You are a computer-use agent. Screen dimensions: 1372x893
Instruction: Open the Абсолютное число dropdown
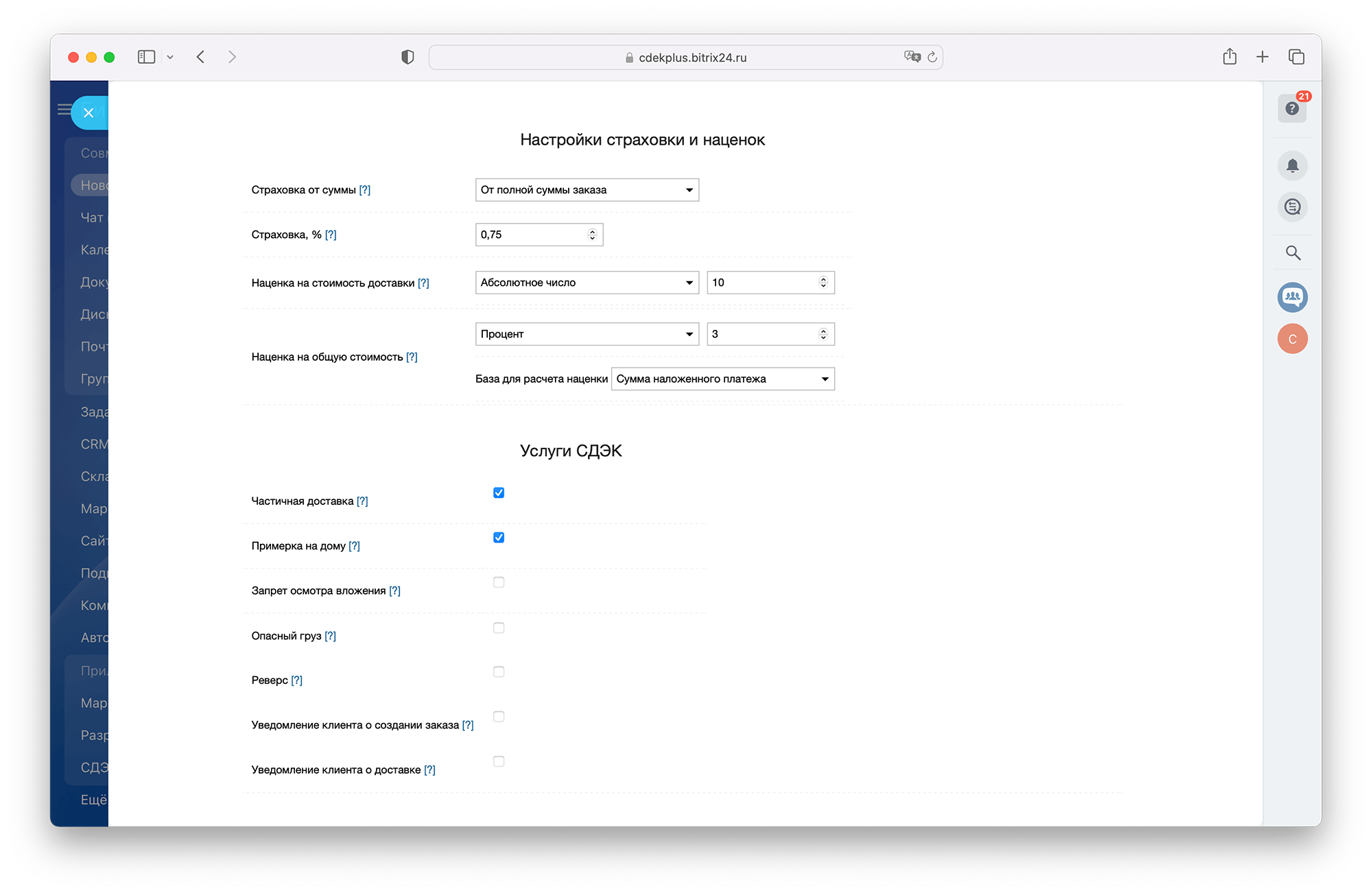pos(587,283)
